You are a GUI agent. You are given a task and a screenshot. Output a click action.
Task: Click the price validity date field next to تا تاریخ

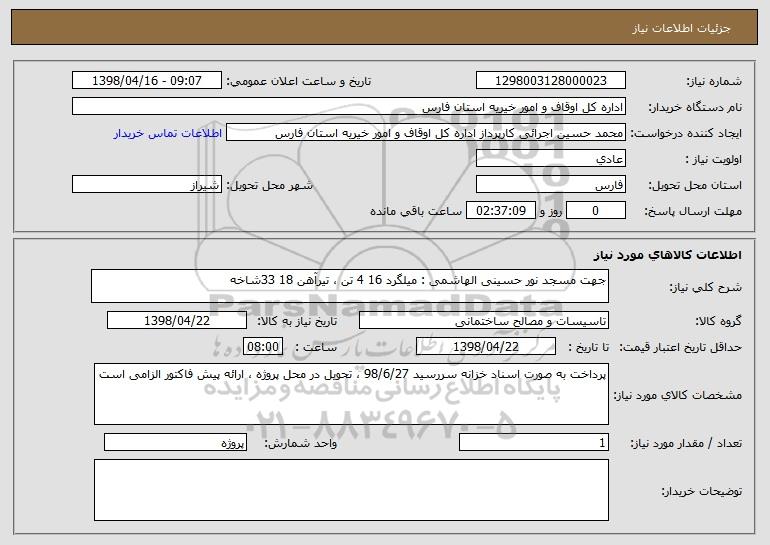click(x=486, y=347)
